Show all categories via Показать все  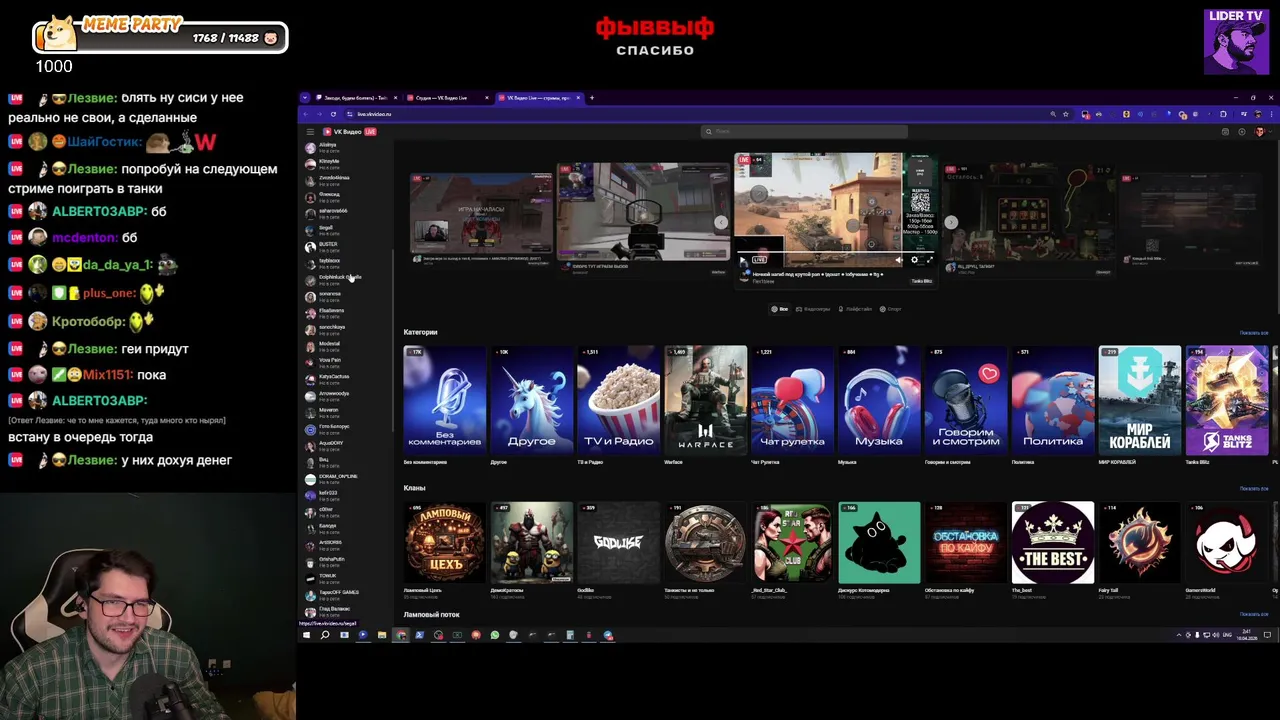1253,333
